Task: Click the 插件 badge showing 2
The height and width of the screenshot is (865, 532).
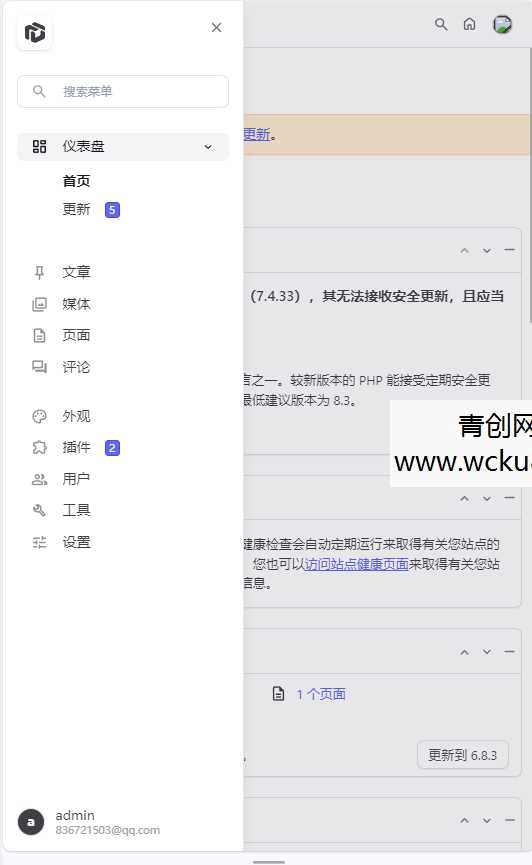Action: click(112, 448)
